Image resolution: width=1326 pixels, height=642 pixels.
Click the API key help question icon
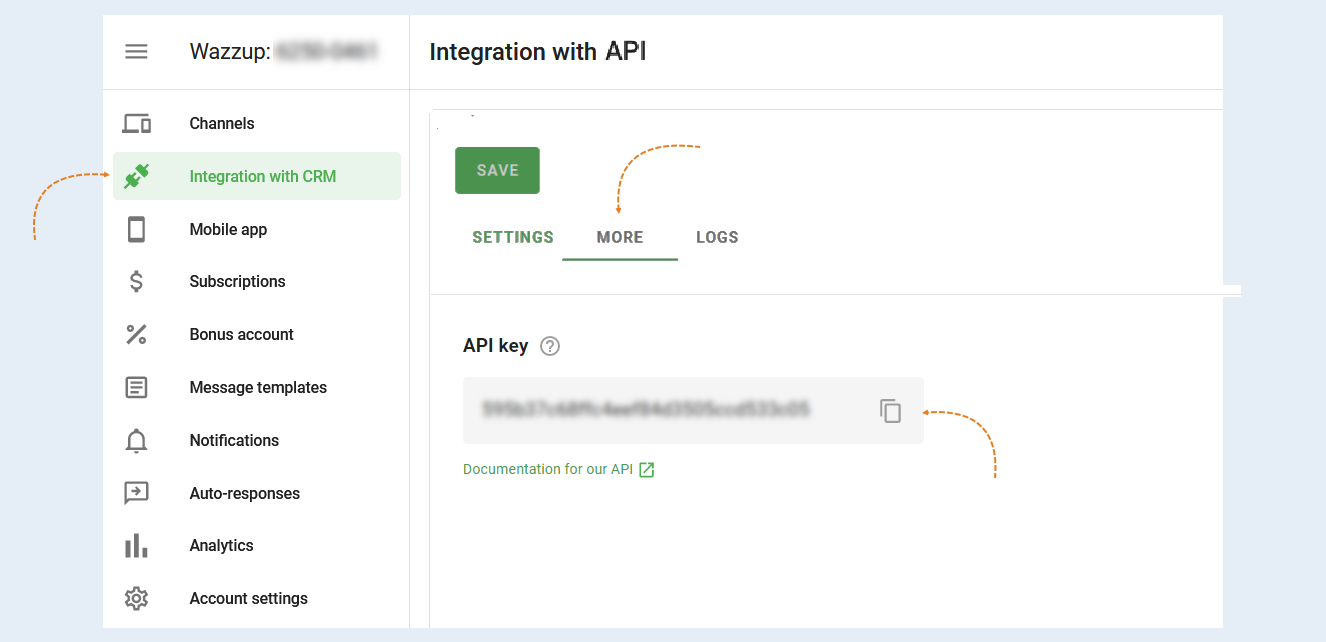tap(550, 346)
